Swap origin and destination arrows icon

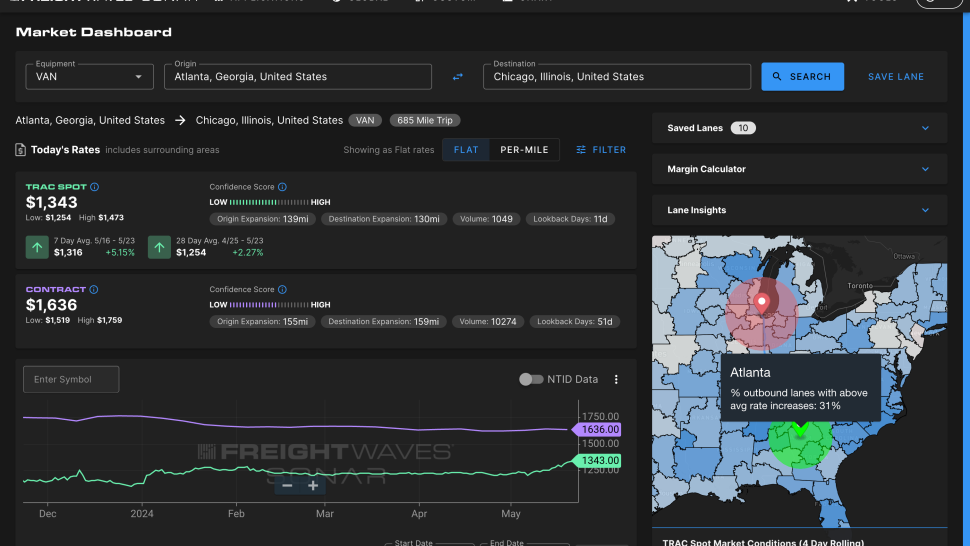[457, 77]
